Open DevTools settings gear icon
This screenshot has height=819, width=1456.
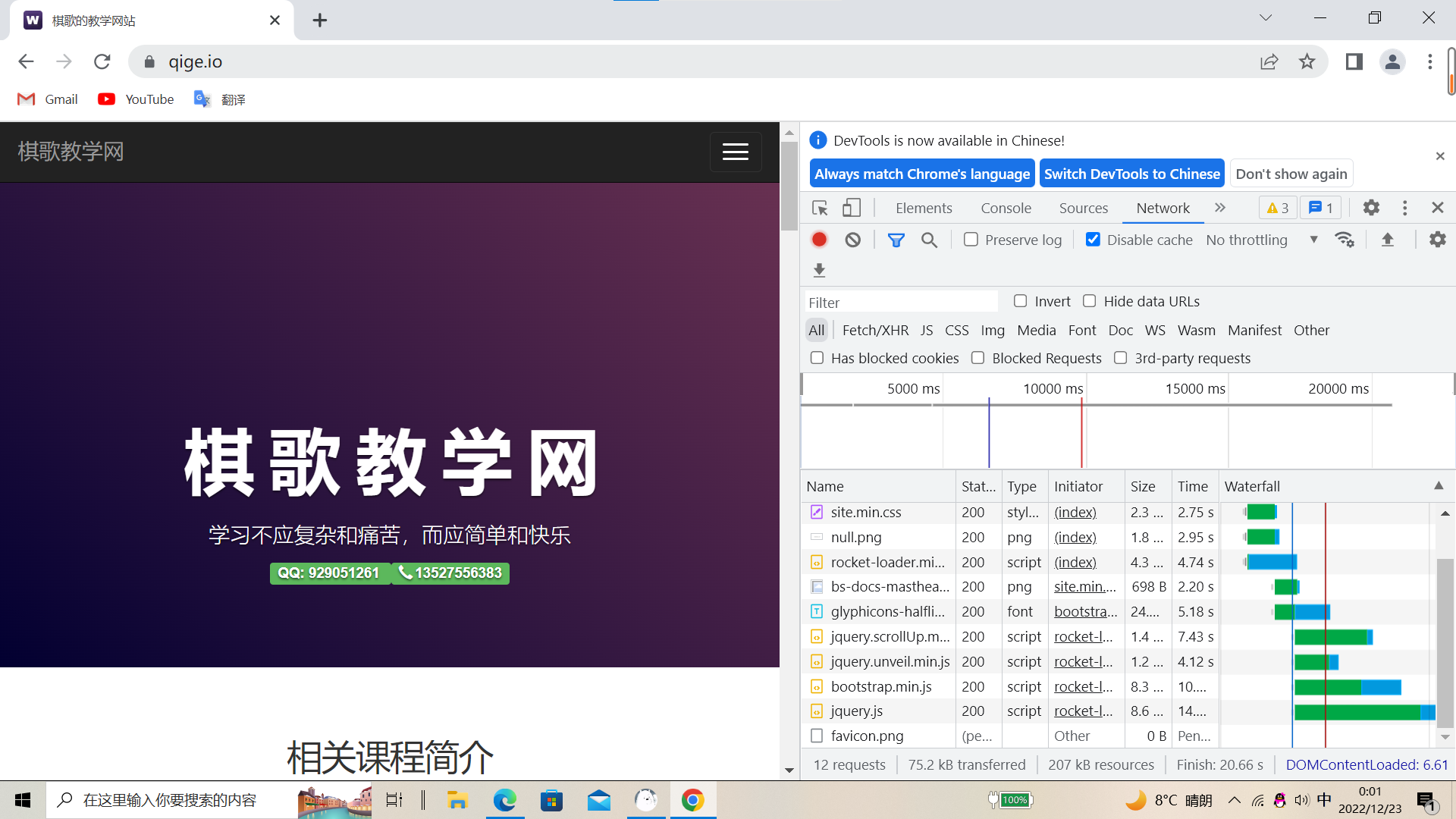click(x=1371, y=208)
